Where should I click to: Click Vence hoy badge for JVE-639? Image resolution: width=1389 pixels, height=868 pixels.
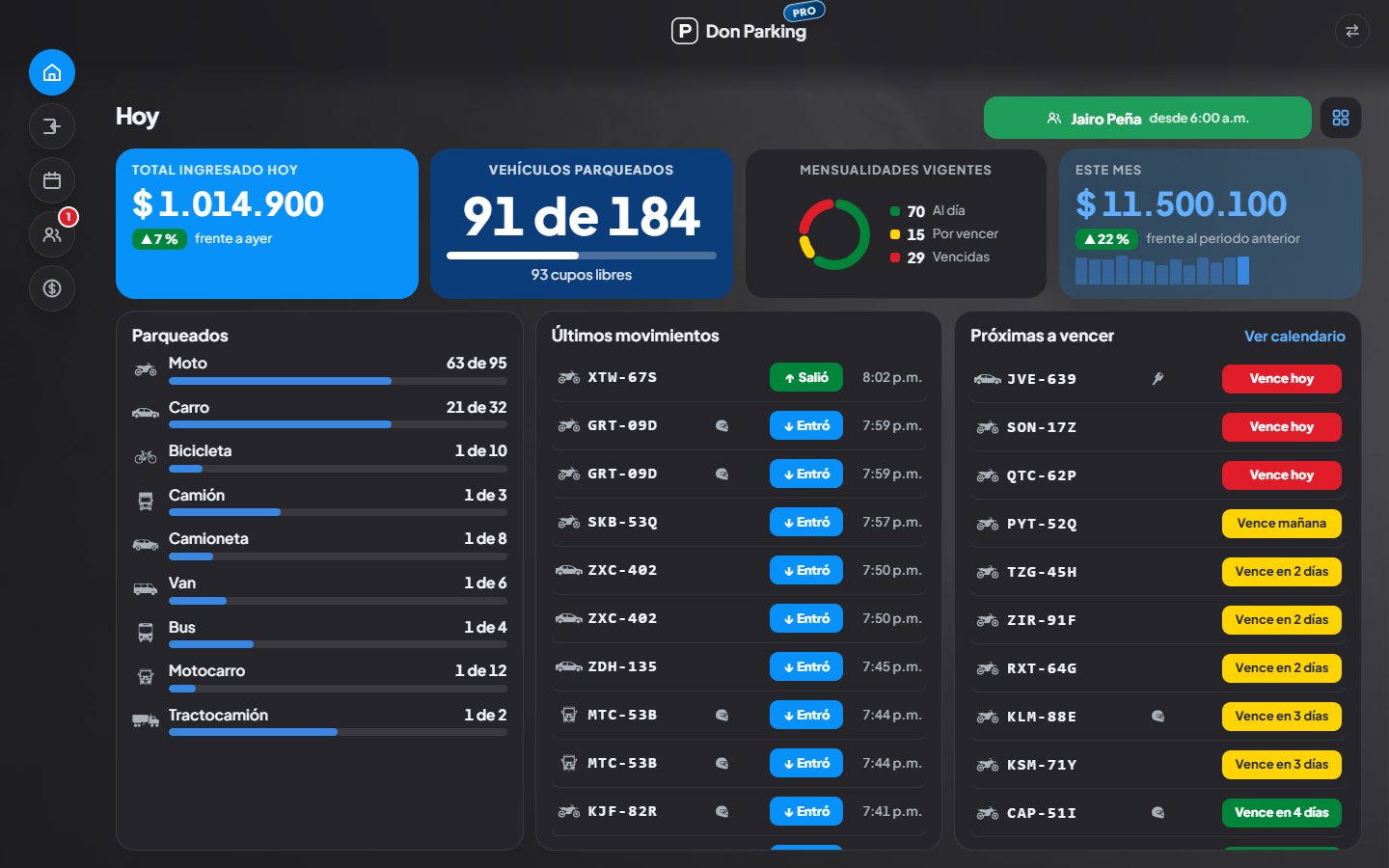click(x=1282, y=379)
